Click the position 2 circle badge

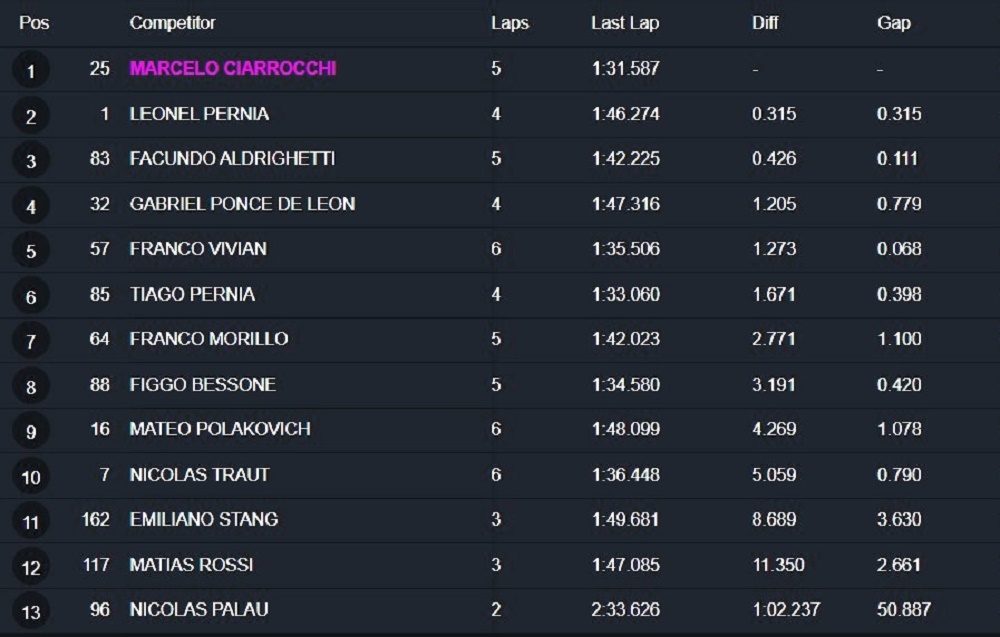[x=31, y=115]
